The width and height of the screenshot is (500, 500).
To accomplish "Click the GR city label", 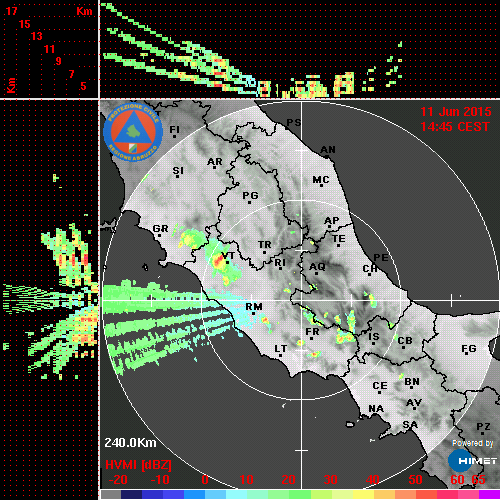I will (x=160, y=229).
